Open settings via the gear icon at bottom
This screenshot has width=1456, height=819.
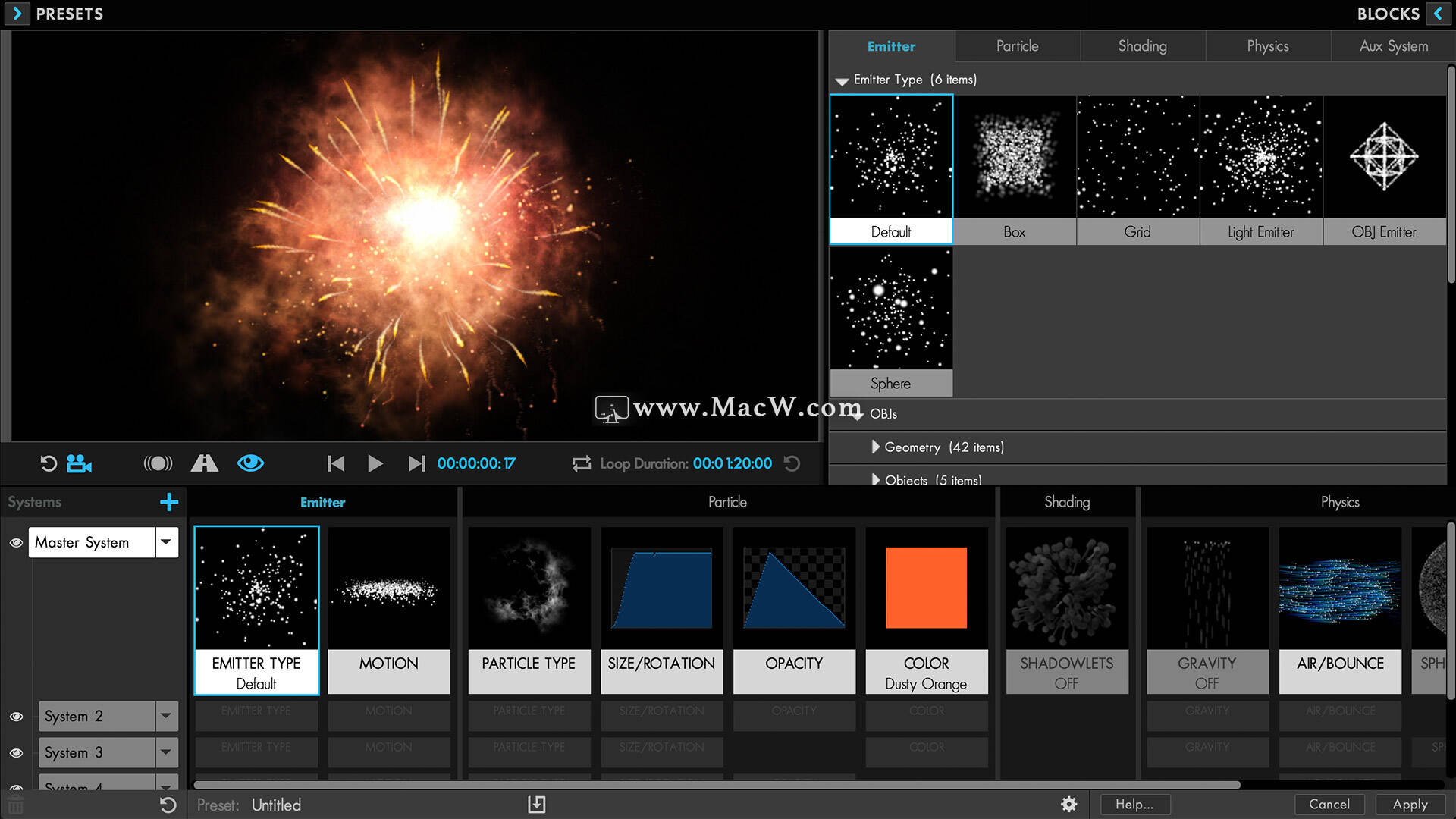point(1069,804)
